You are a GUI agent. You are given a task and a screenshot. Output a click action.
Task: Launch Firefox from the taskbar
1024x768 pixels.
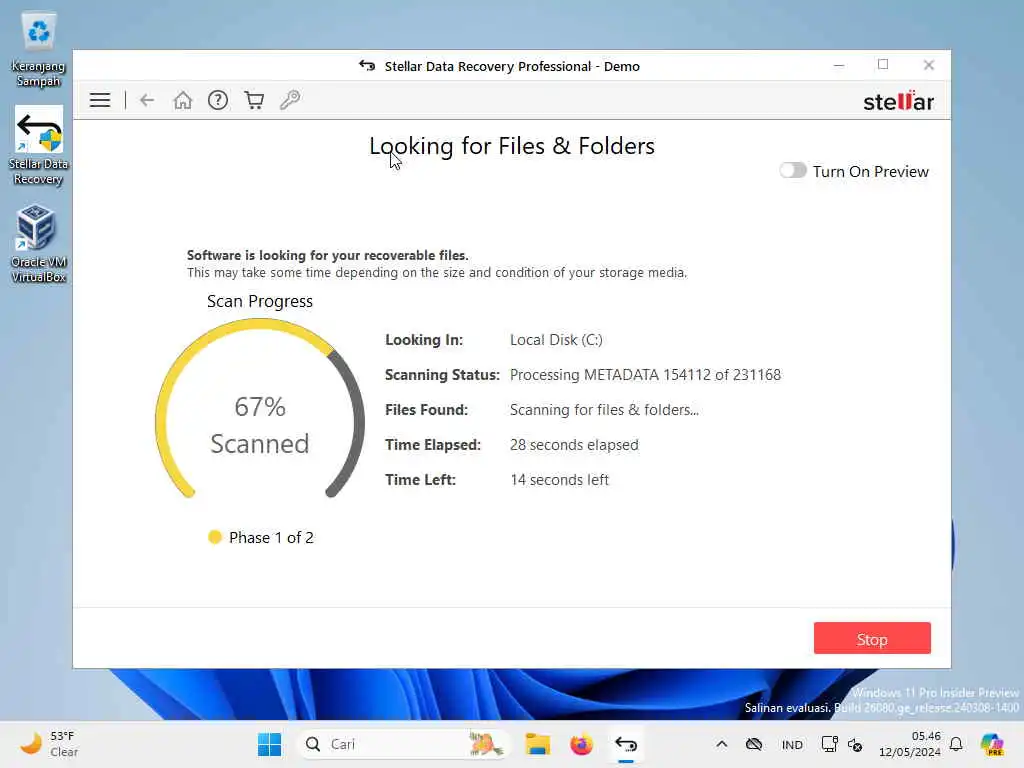tap(581, 744)
